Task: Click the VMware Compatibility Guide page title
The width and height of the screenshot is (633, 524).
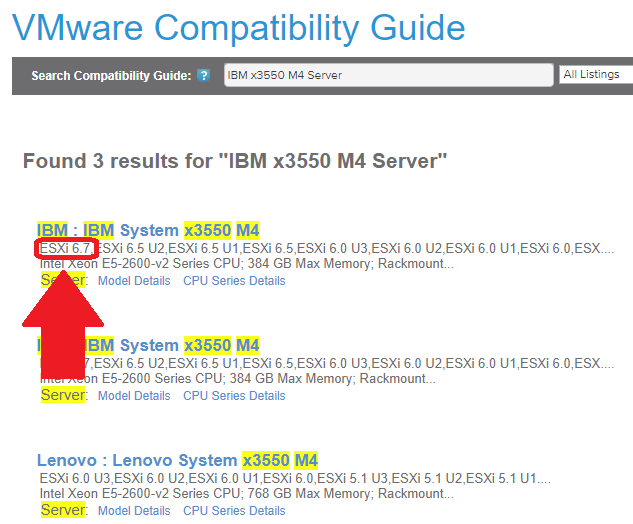Action: point(239,28)
